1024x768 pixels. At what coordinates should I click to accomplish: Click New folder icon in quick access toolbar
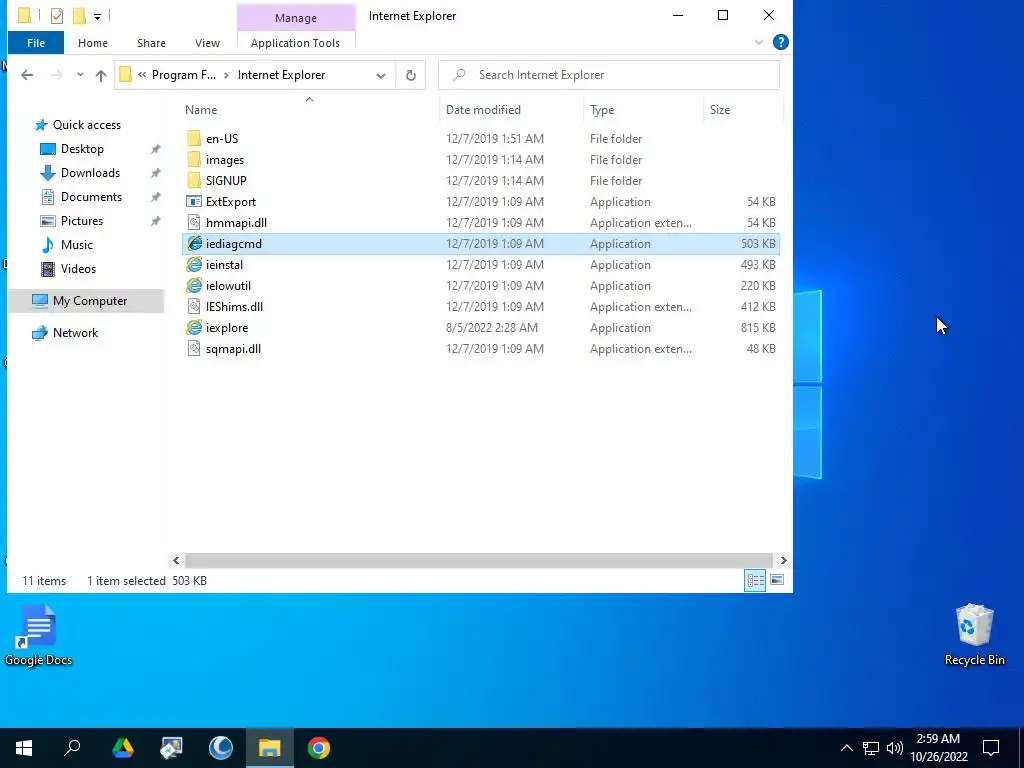coord(79,15)
